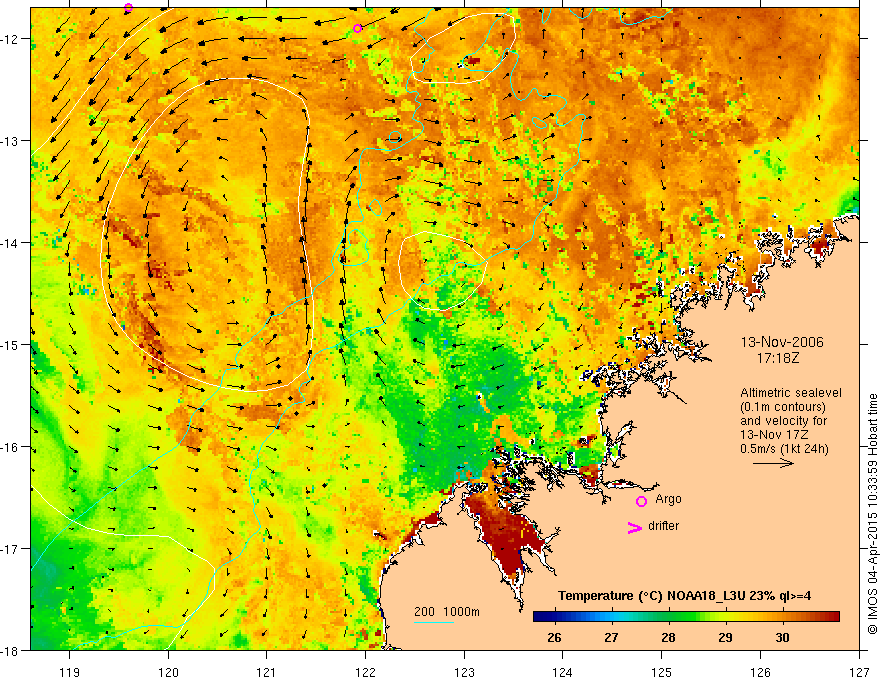Click the latitude axis label '-12'
The height and width of the screenshot is (680, 880).
coord(12,39)
